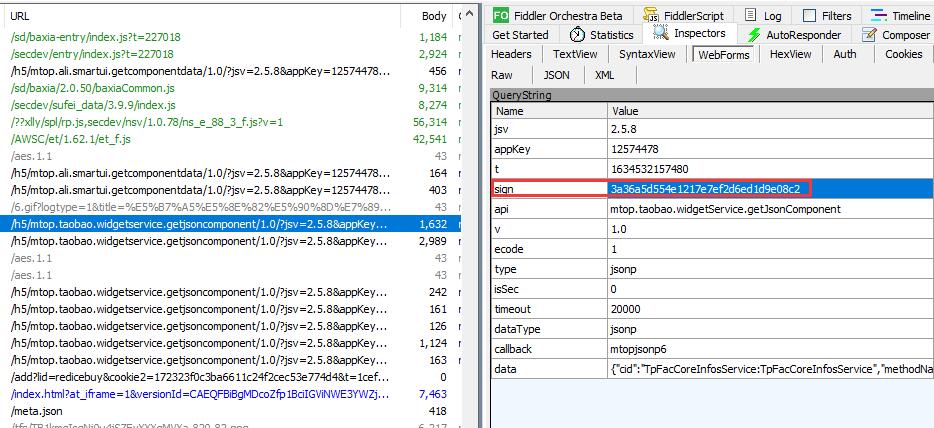The height and width of the screenshot is (428, 934).
Task: Click the data value JSON cell
Action: 771,369
